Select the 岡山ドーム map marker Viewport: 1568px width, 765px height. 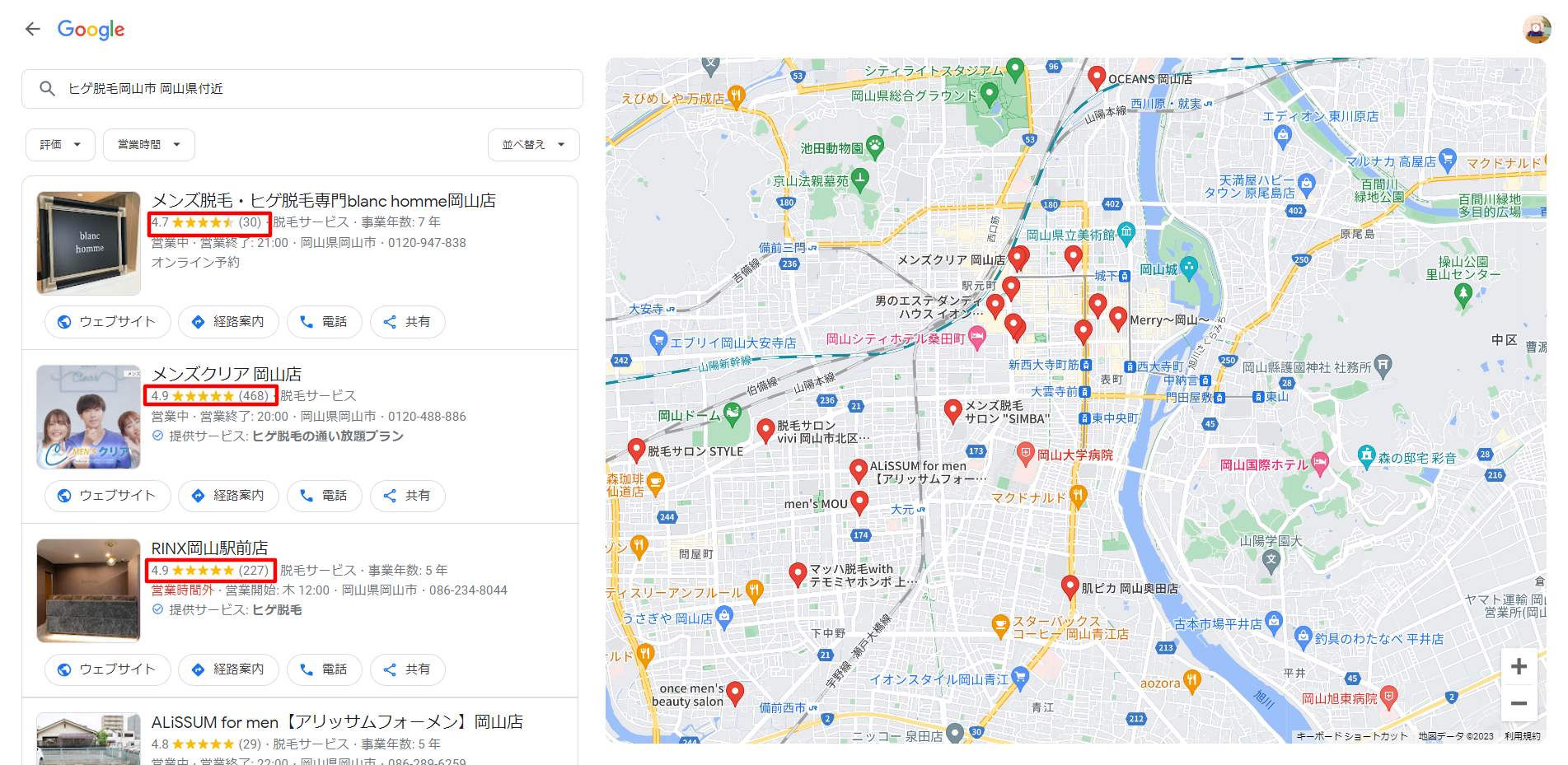click(x=732, y=413)
